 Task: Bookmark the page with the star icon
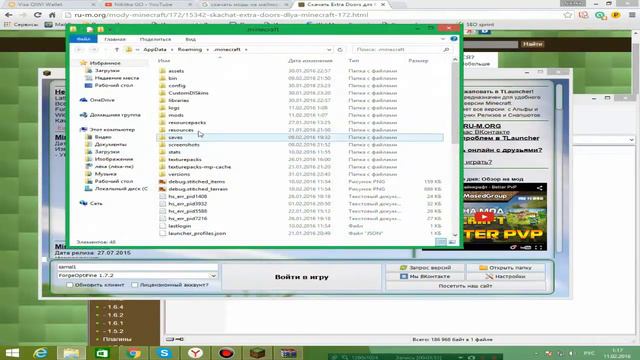[567, 15]
